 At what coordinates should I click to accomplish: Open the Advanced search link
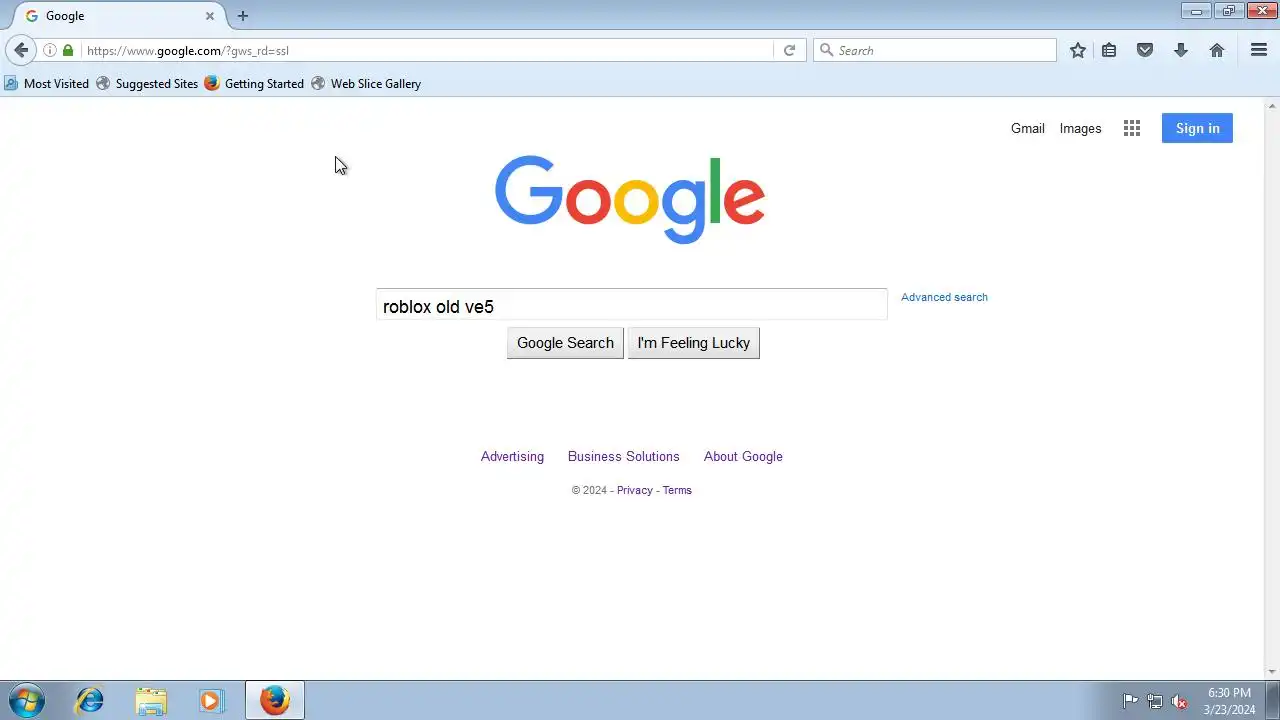944,297
